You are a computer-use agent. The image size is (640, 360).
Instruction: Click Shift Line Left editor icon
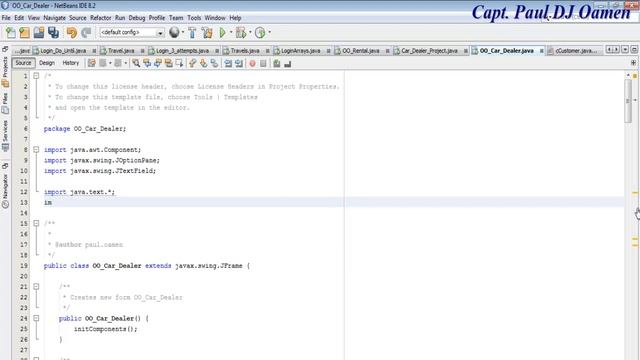pyautogui.click(x=228, y=63)
